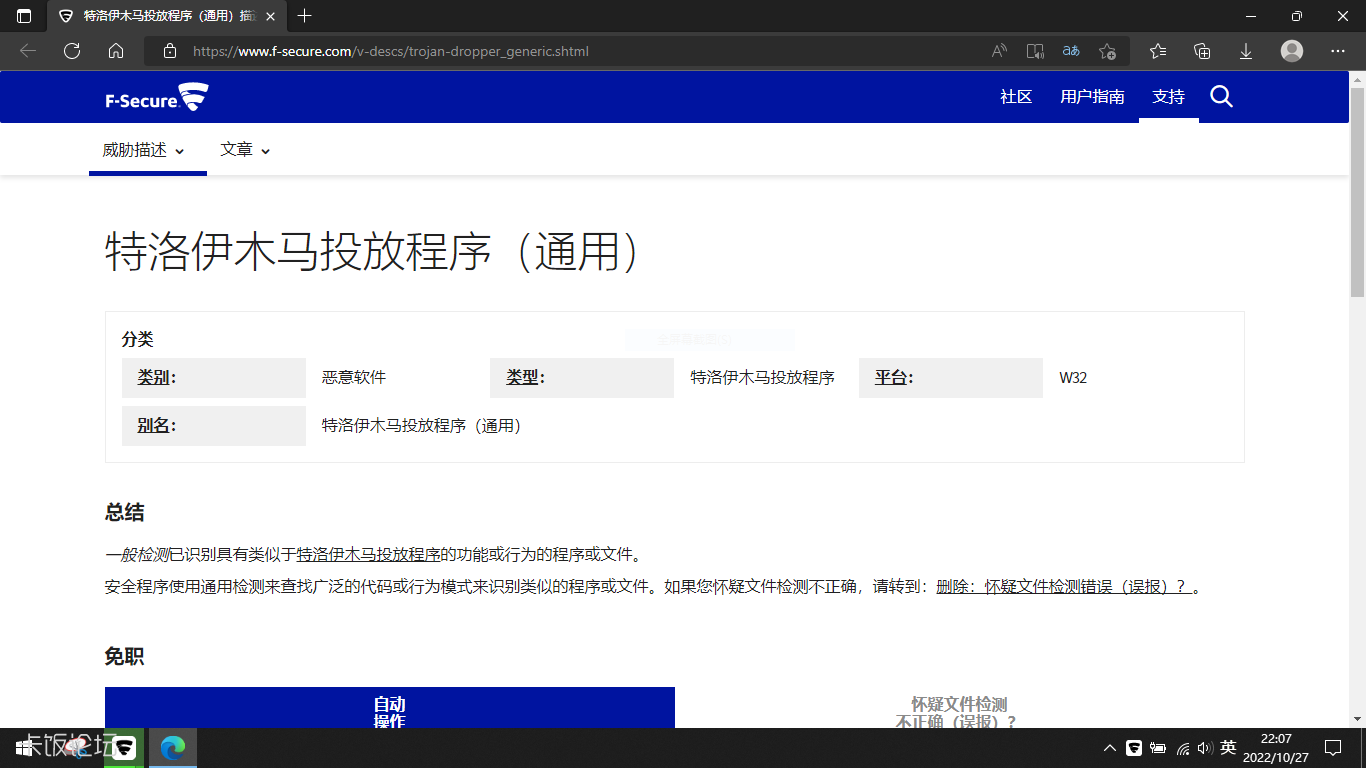
Task: Select the 自动操作 tab
Action: pos(390,708)
